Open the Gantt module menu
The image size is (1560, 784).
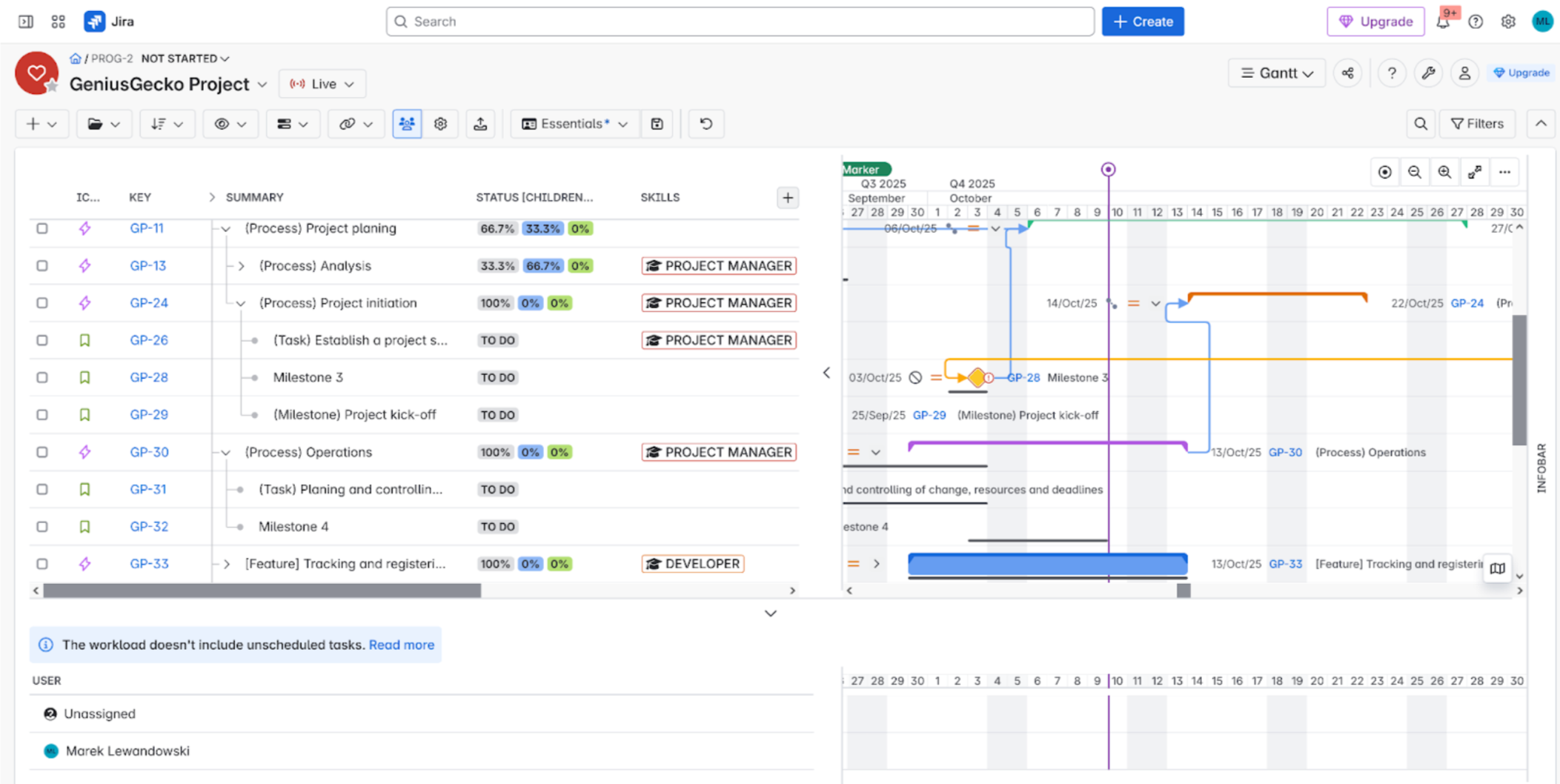pos(1276,73)
